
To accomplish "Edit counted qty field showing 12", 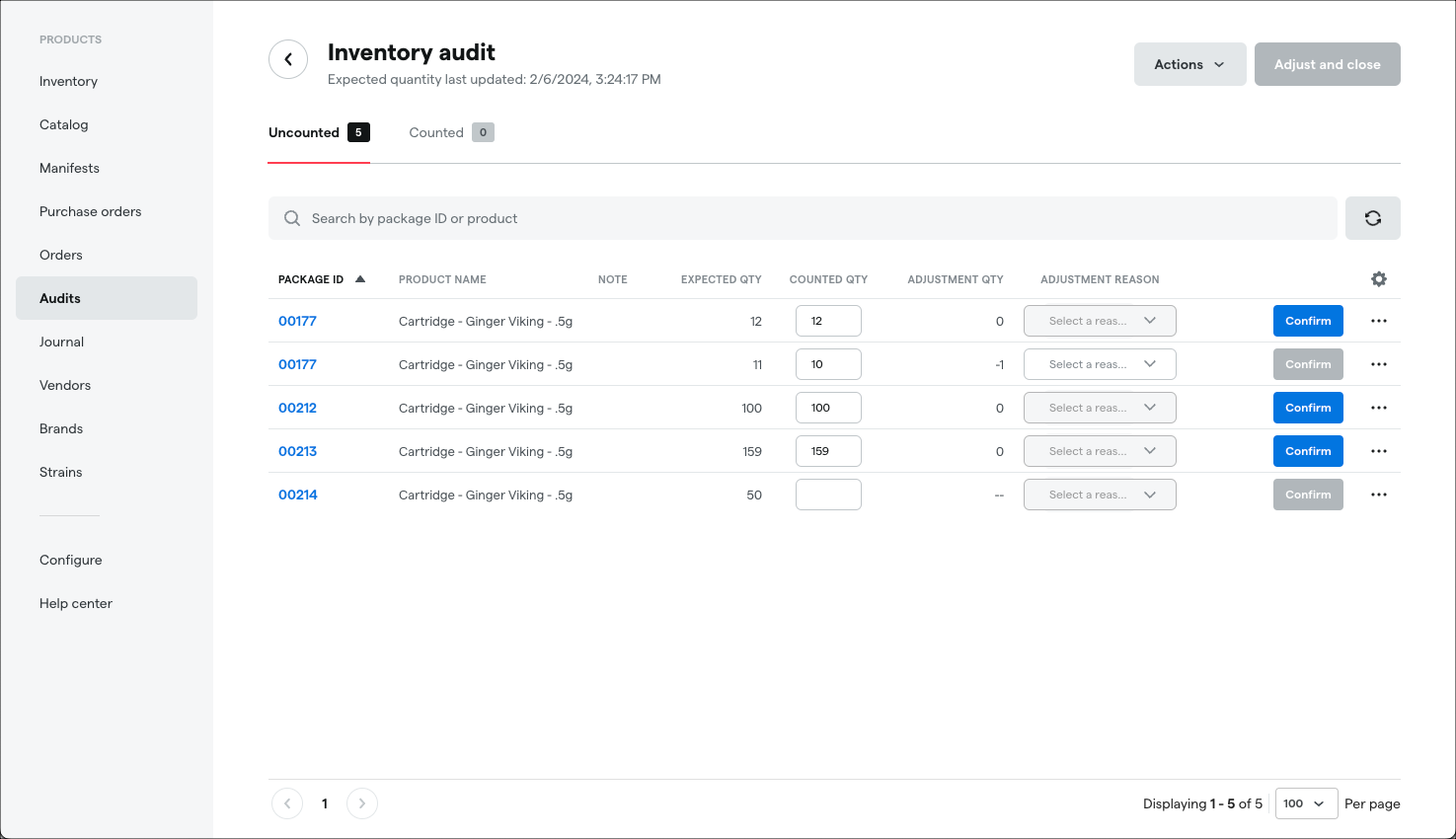I will point(828,321).
